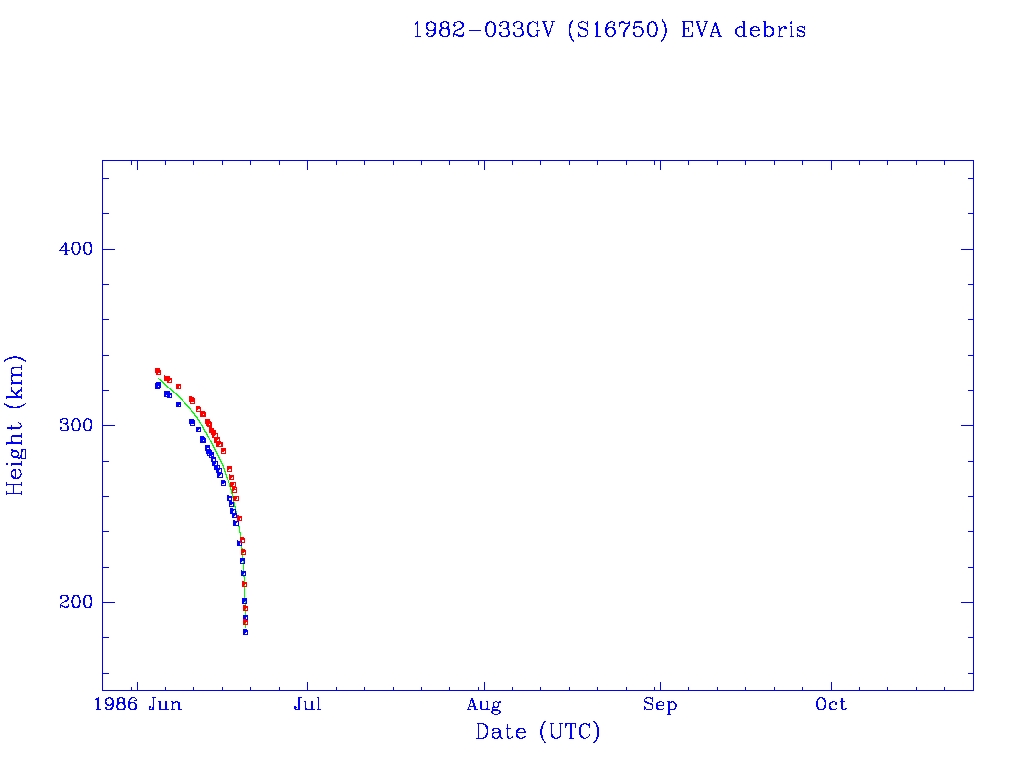Pick the "Oct" date axis label
The height and width of the screenshot is (768, 1024).
click(x=831, y=705)
